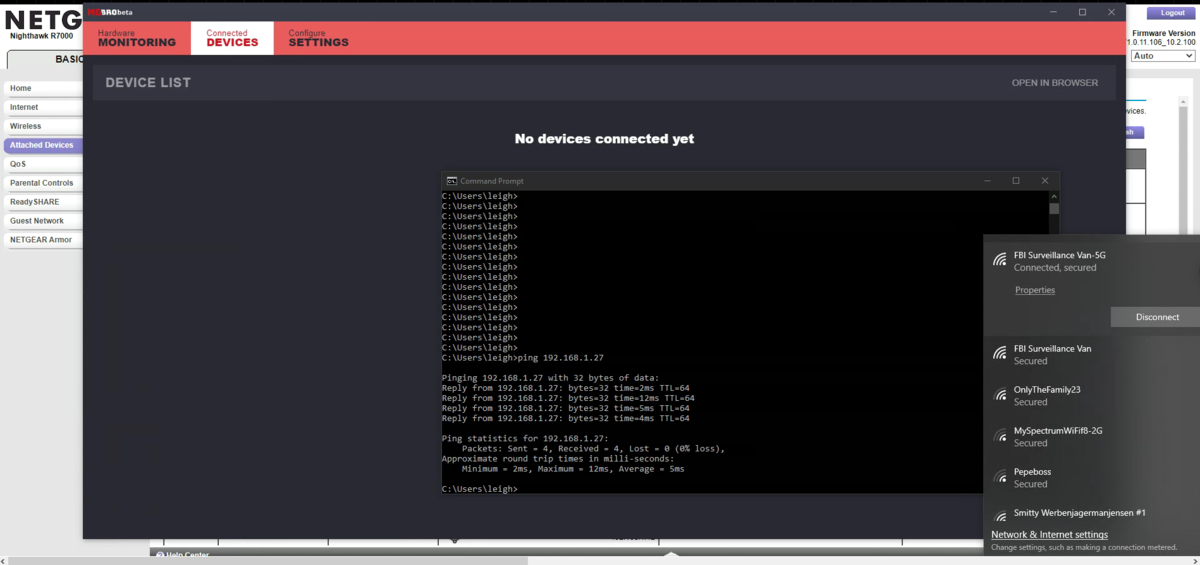Screen dimensions: 1200x565
Task: Open the Configure Settings tab
Action: (318, 38)
